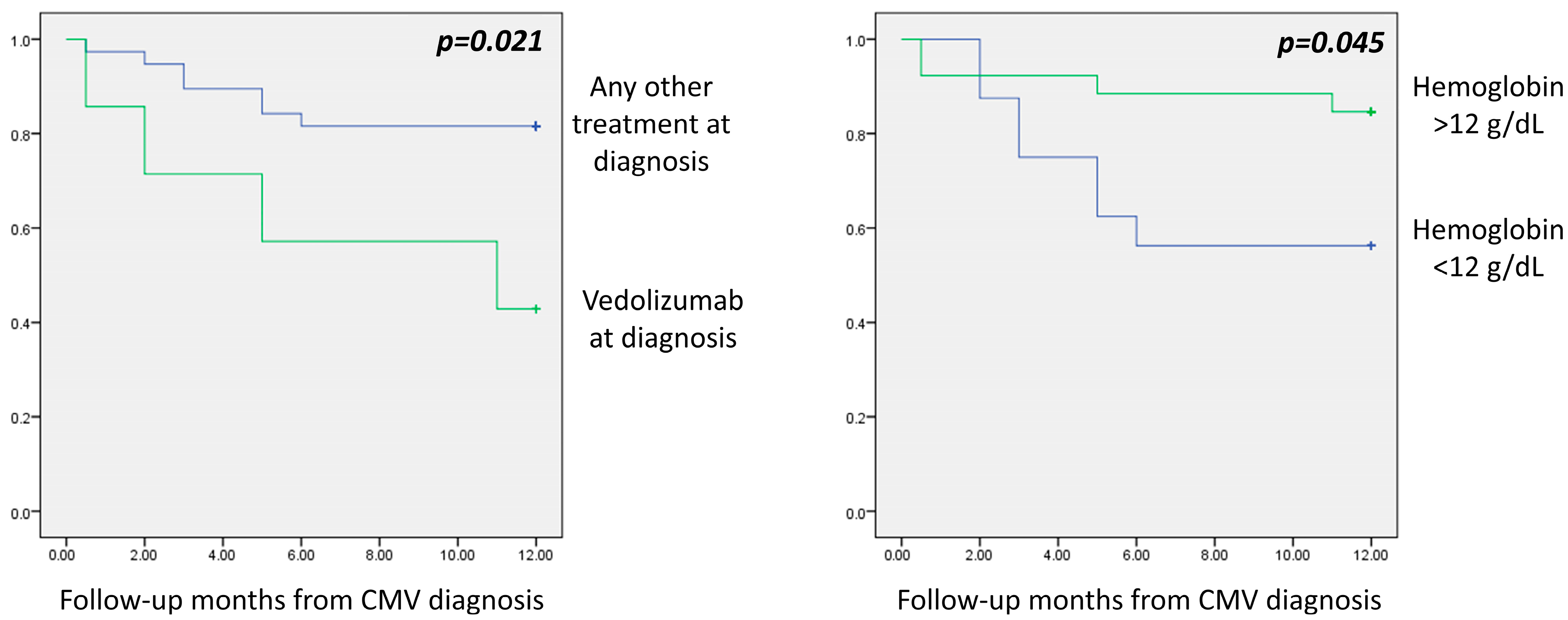Click the 0.00 x-axis tick of right chart
This screenshot has width=1568, height=620.
tap(897, 555)
